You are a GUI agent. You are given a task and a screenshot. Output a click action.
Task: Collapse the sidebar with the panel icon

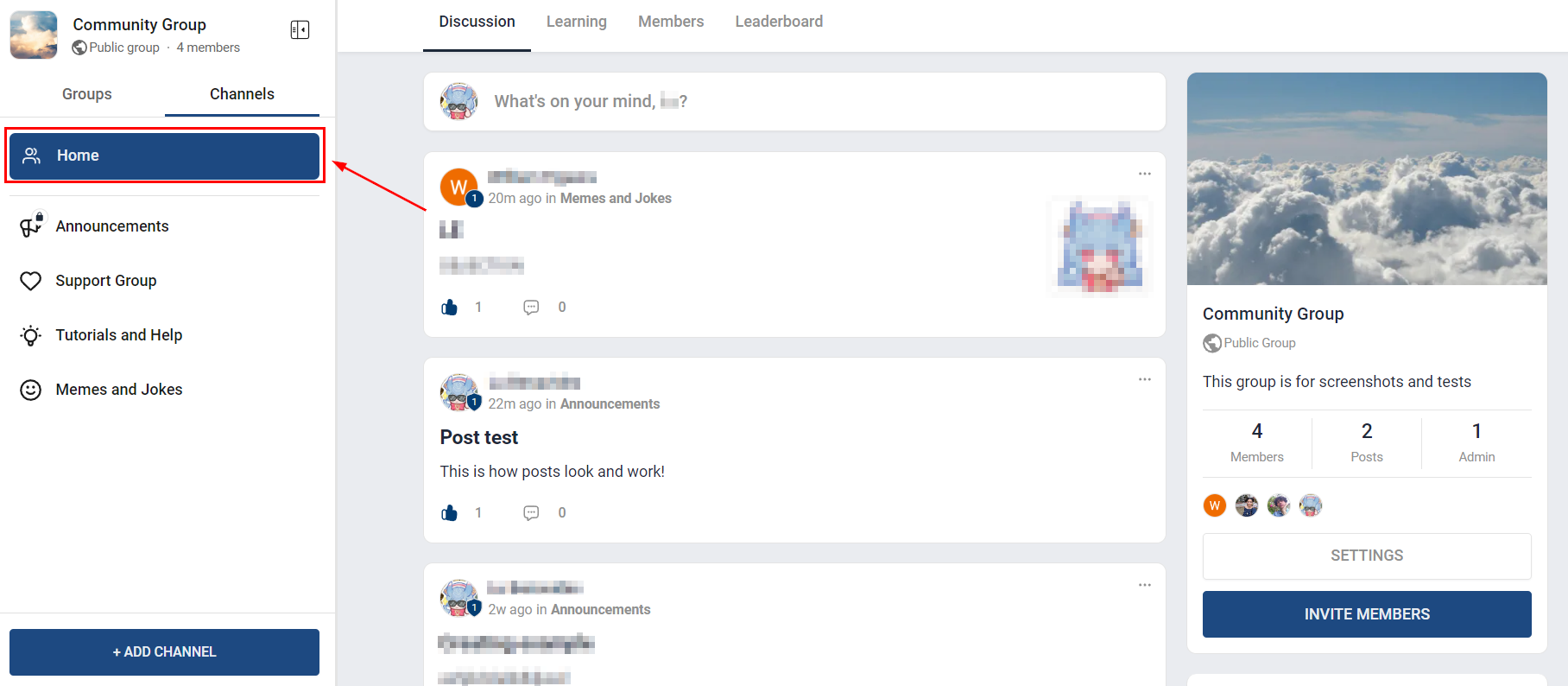click(x=300, y=30)
